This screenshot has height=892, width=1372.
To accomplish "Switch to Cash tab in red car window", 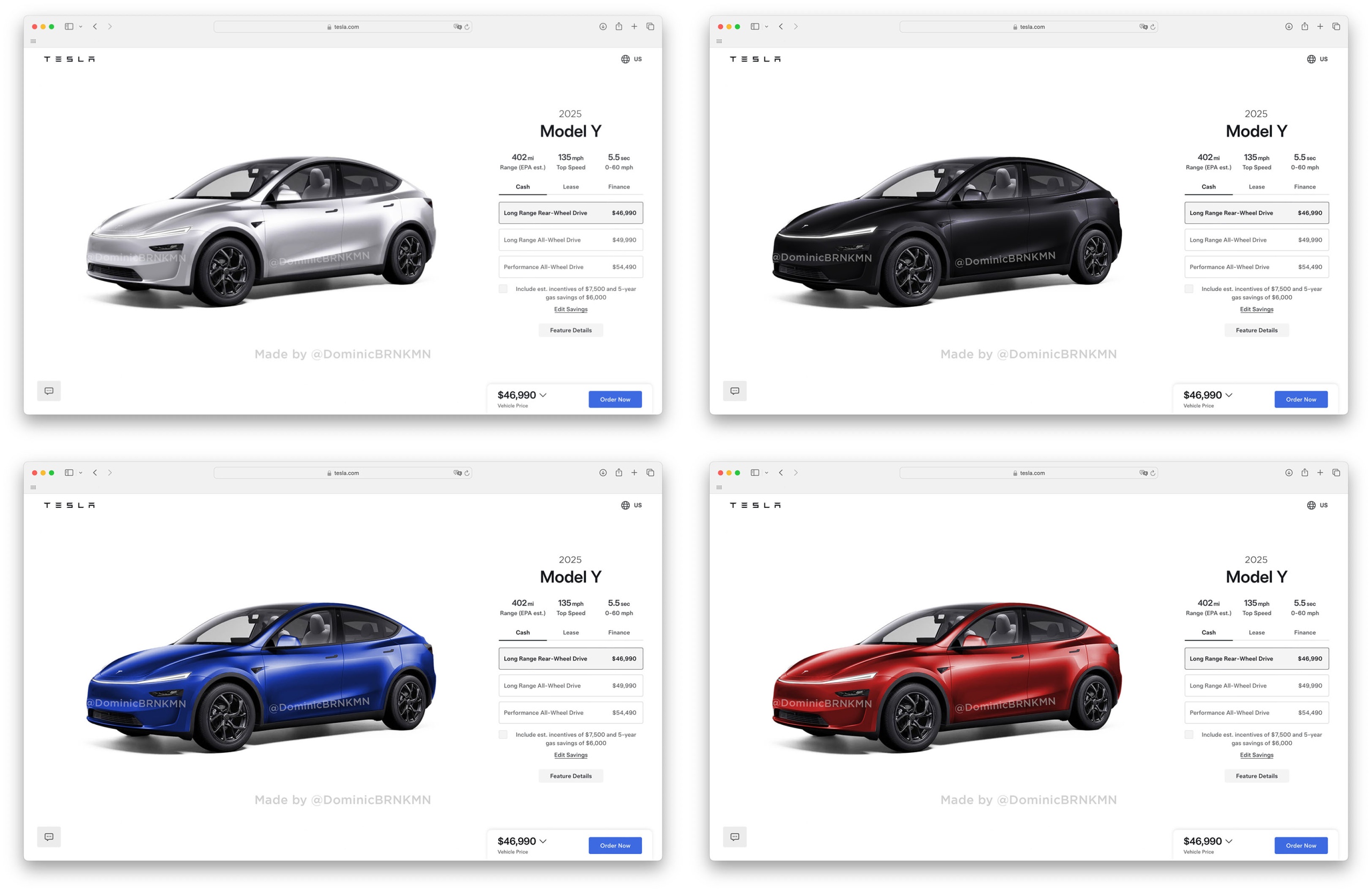I will [x=1209, y=633].
